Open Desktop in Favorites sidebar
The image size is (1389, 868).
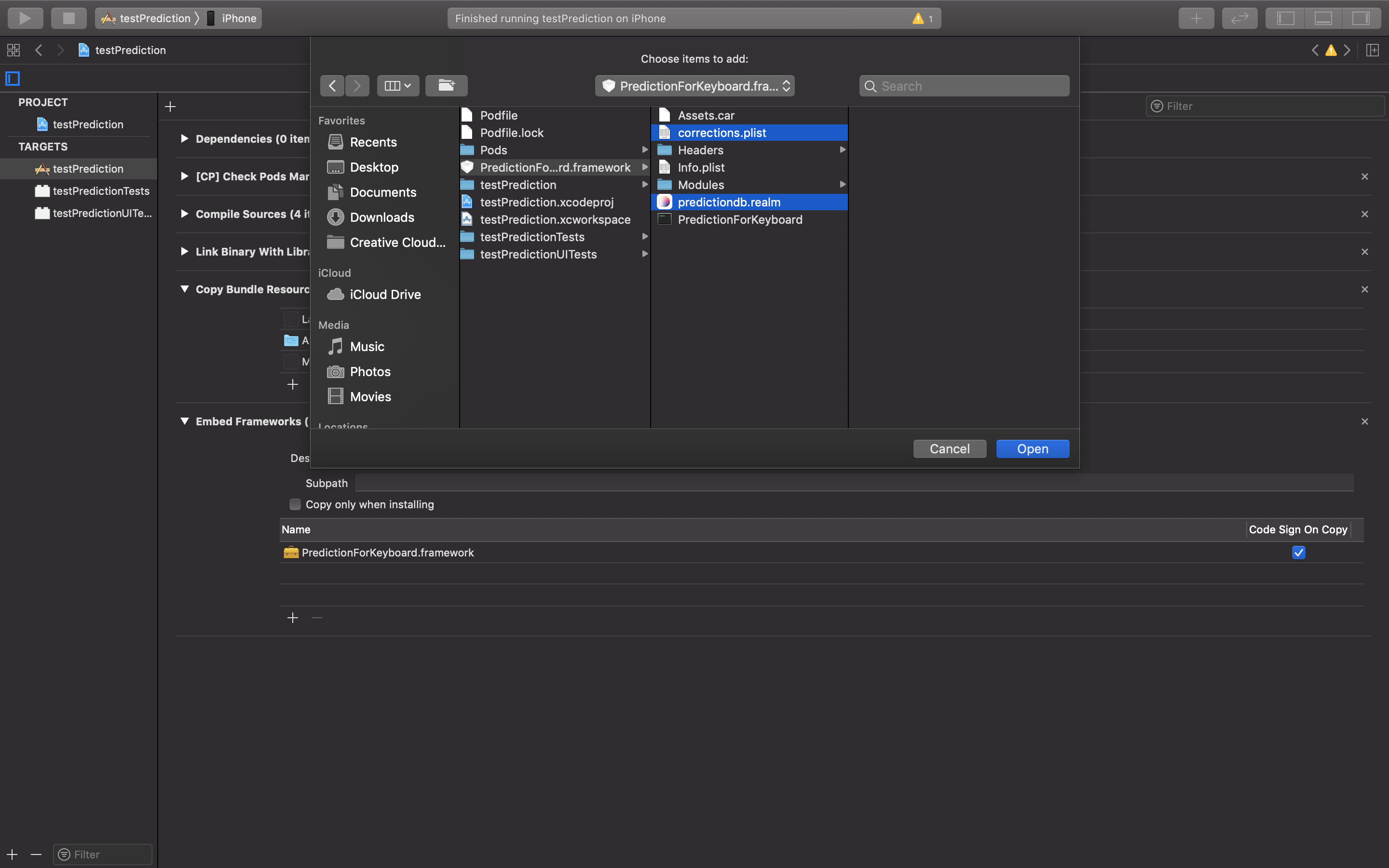click(374, 167)
